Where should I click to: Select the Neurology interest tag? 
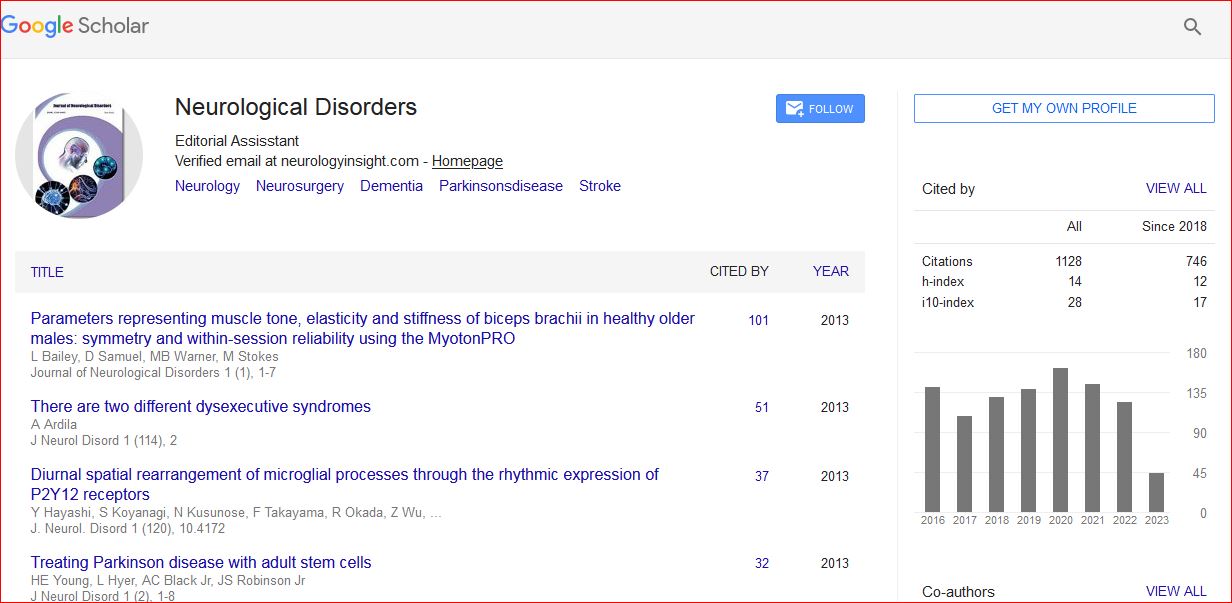207,186
